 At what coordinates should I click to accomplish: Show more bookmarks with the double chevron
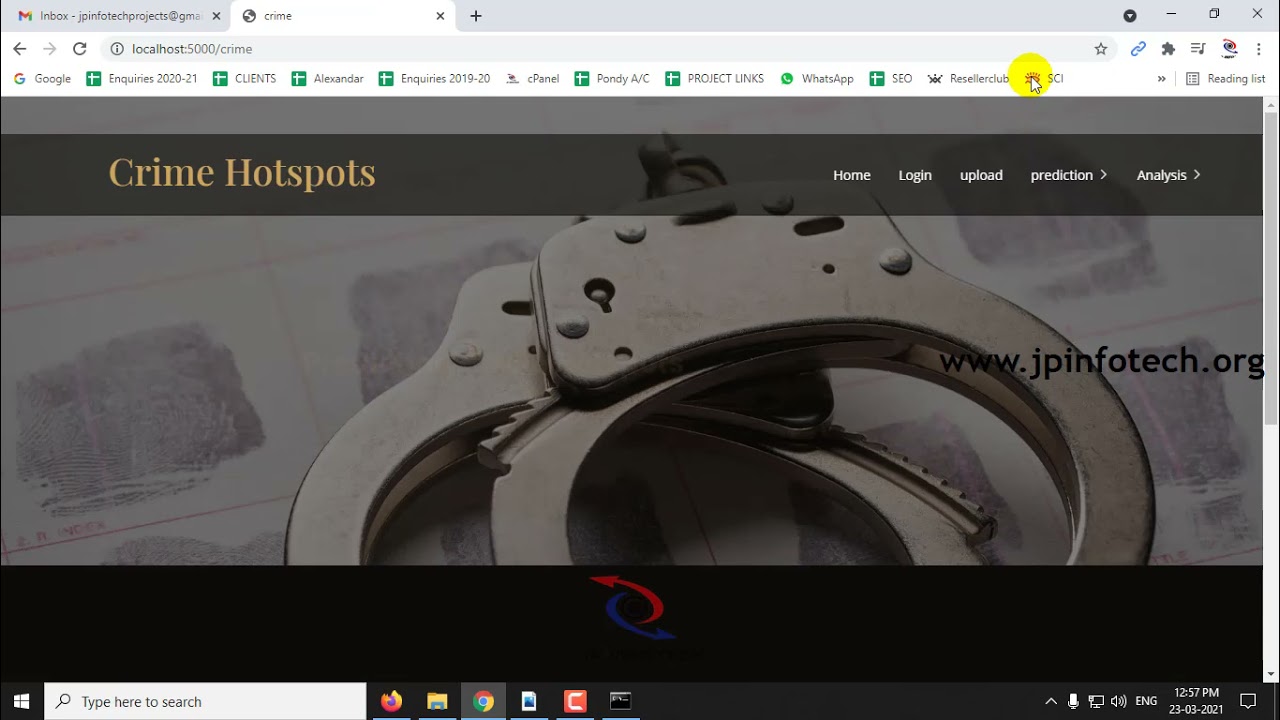[1161, 79]
